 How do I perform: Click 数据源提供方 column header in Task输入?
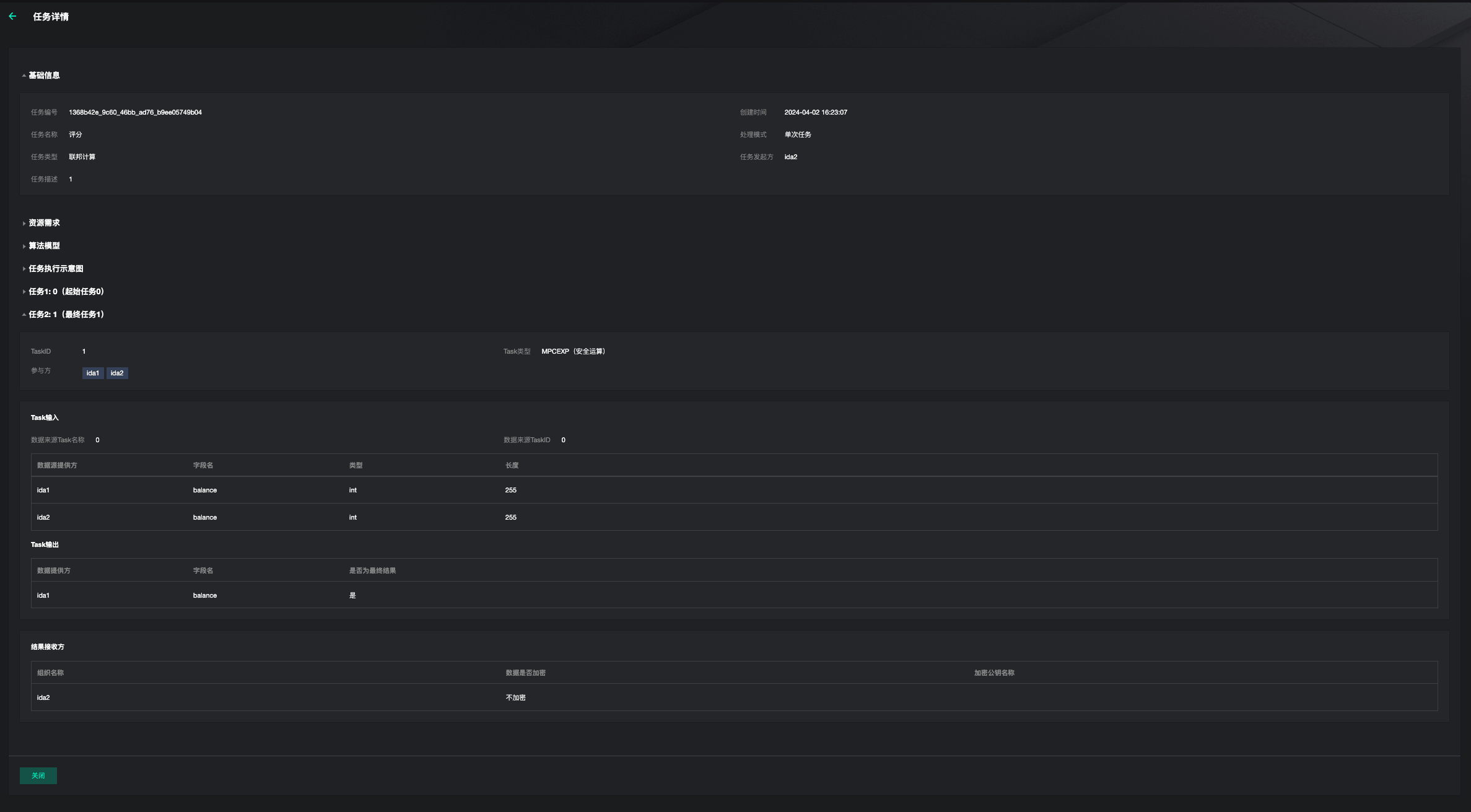tap(57, 466)
